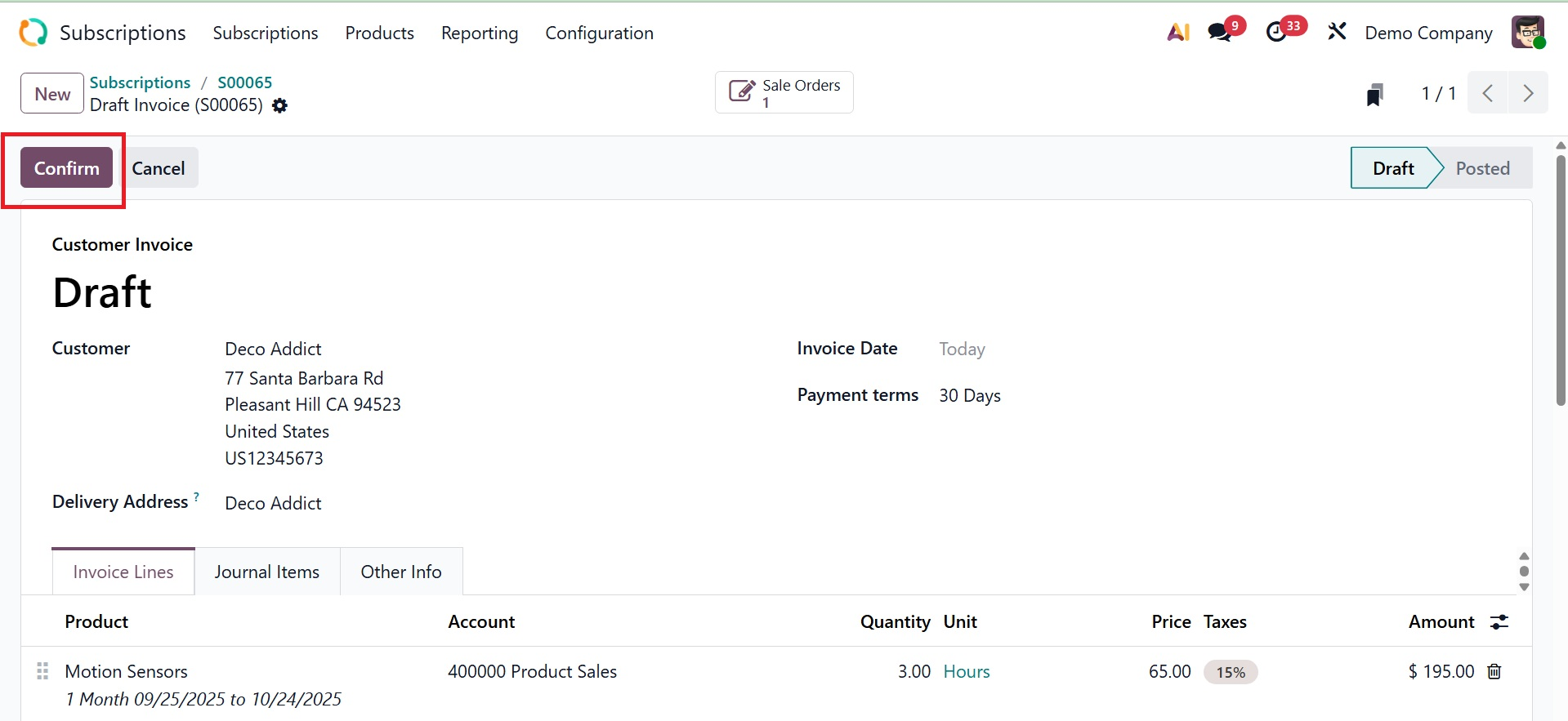Viewport: 1568px width, 721px height.
Task: Open the Configuration menu
Action: click(x=599, y=33)
